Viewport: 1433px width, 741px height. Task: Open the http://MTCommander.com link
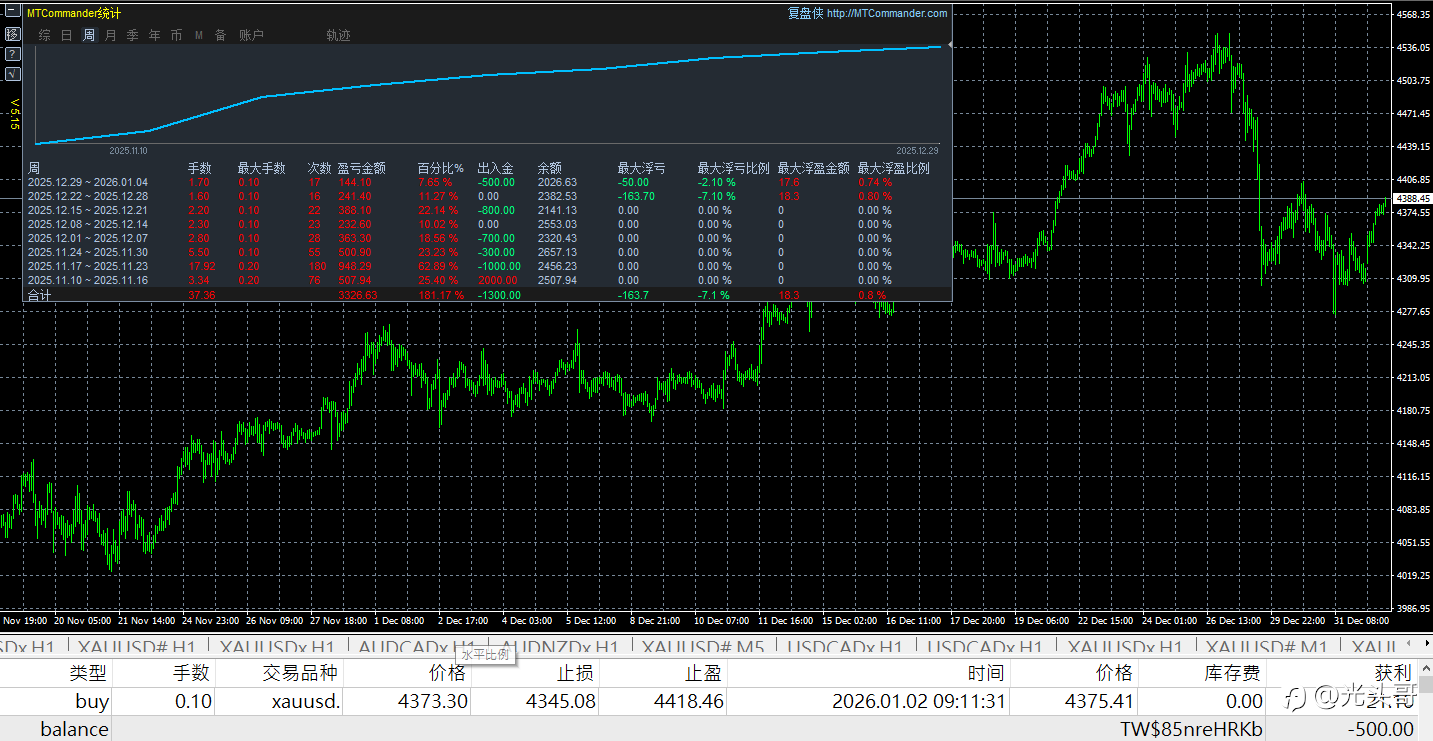click(887, 14)
